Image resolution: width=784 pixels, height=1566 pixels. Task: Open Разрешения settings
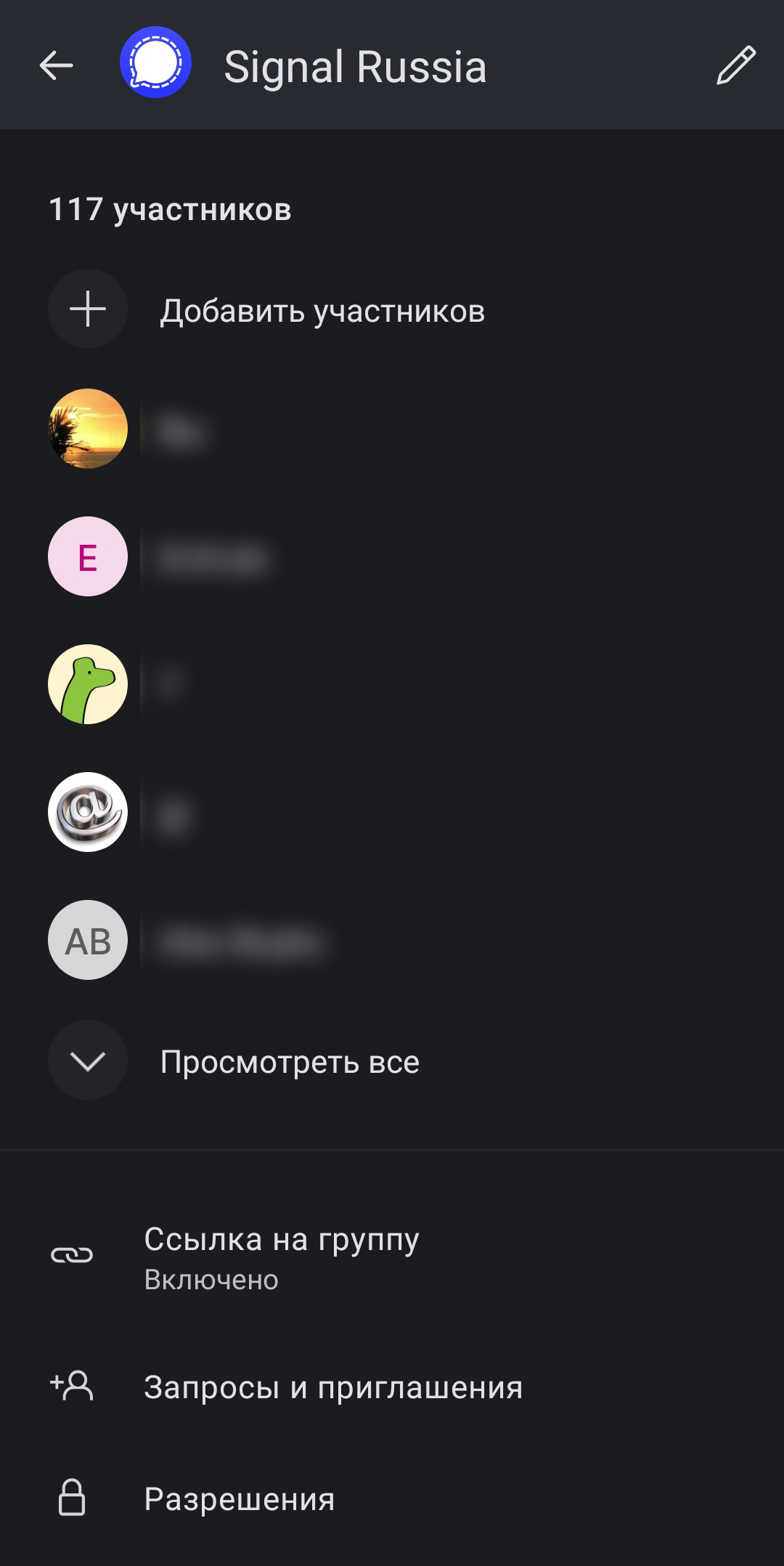click(392, 1498)
